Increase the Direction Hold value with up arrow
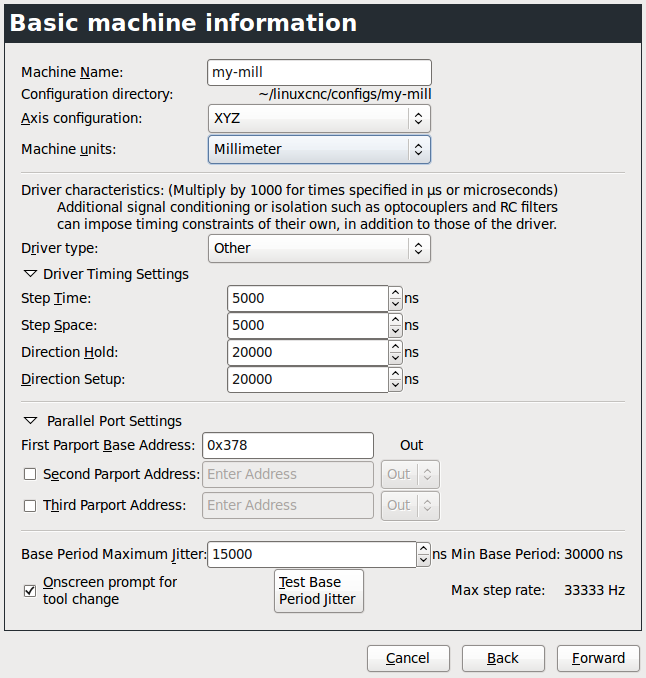This screenshot has width=646, height=678. click(x=395, y=346)
